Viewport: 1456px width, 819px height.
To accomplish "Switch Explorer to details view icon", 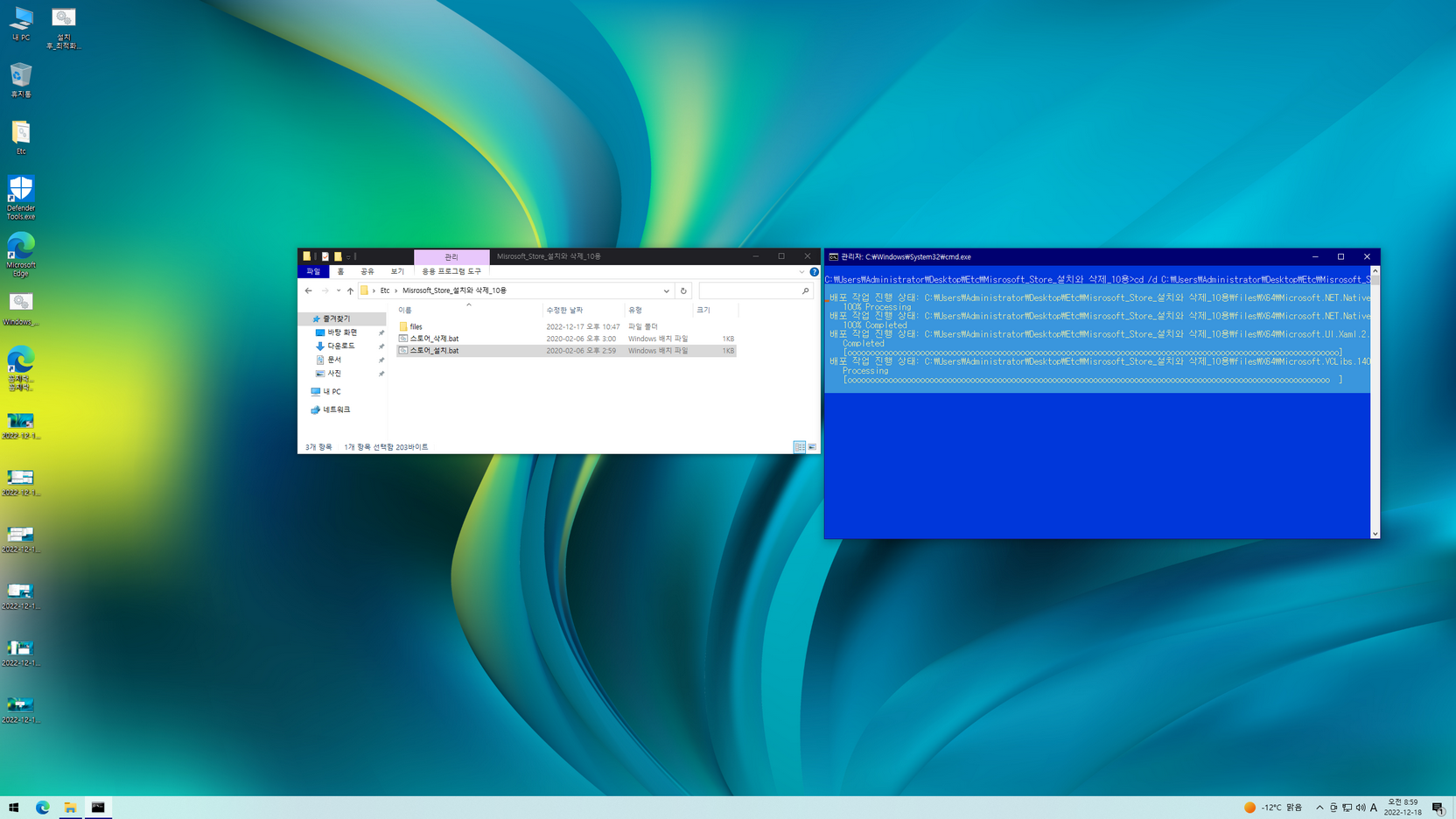I will tap(800, 447).
